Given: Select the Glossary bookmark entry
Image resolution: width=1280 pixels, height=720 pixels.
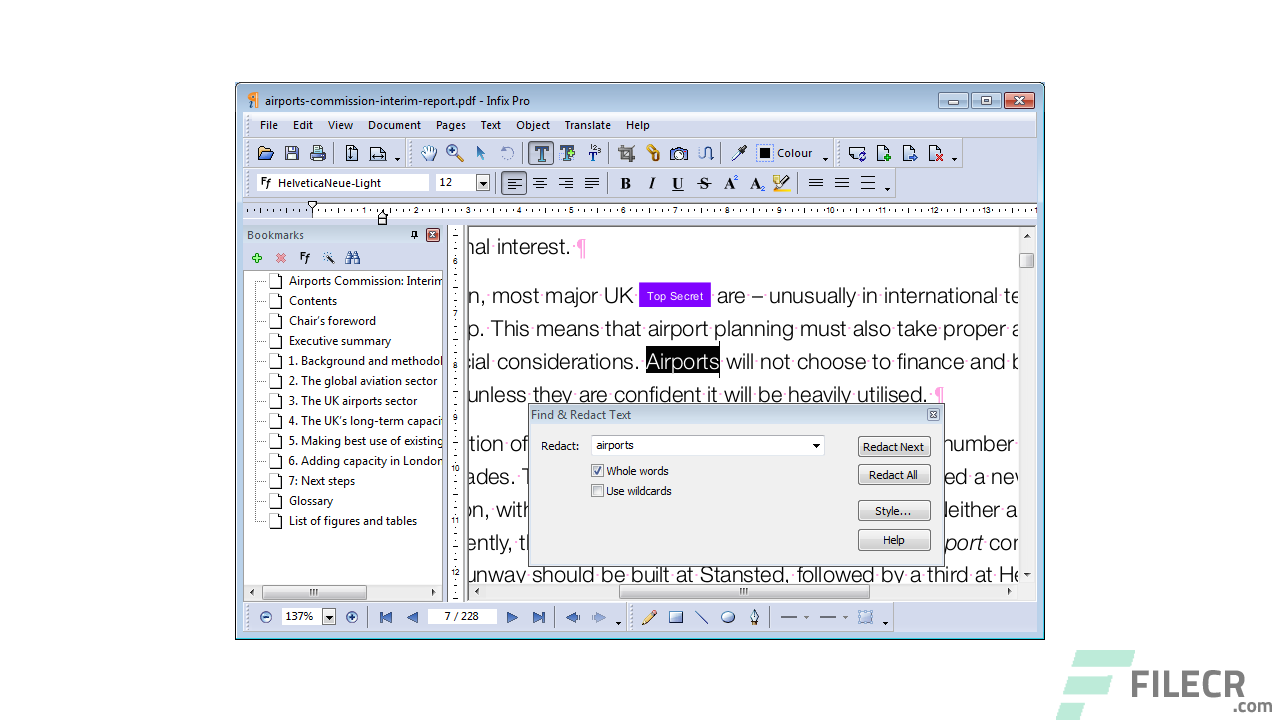Looking at the screenshot, I should [311, 500].
